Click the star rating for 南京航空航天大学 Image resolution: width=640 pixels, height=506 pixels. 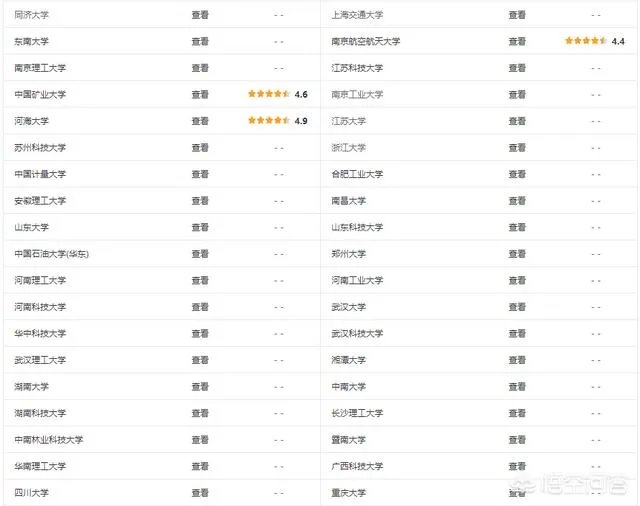(x=586, y=41)
